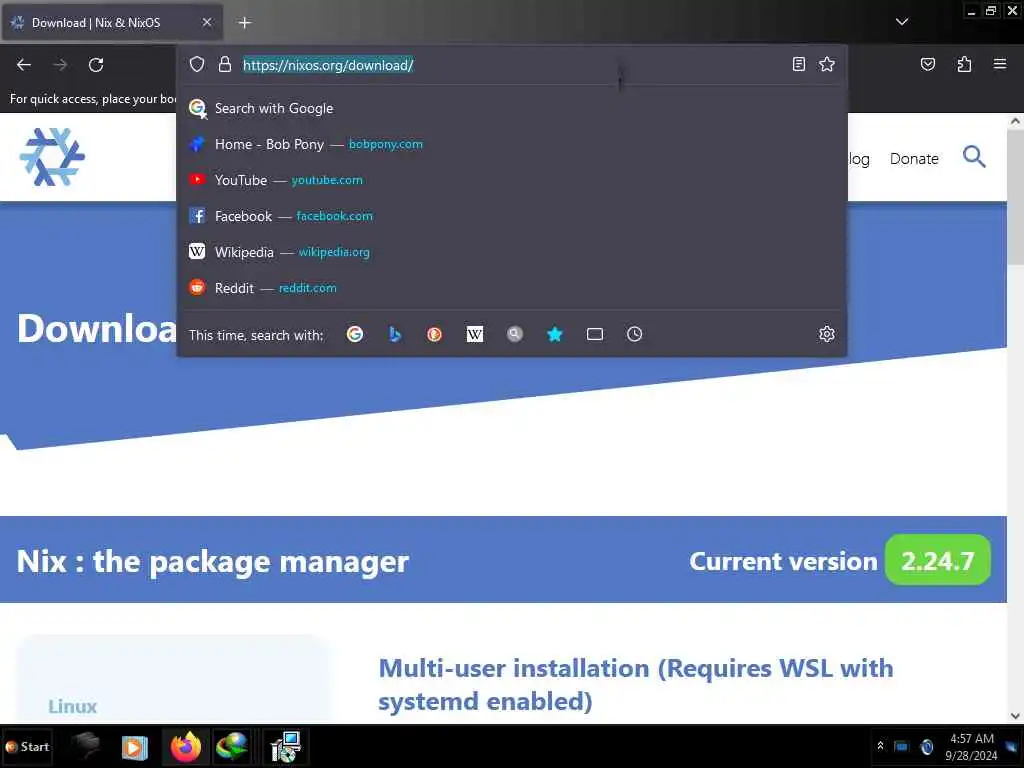Launch Firefox from the taskbar

click(x=185, y=746)
